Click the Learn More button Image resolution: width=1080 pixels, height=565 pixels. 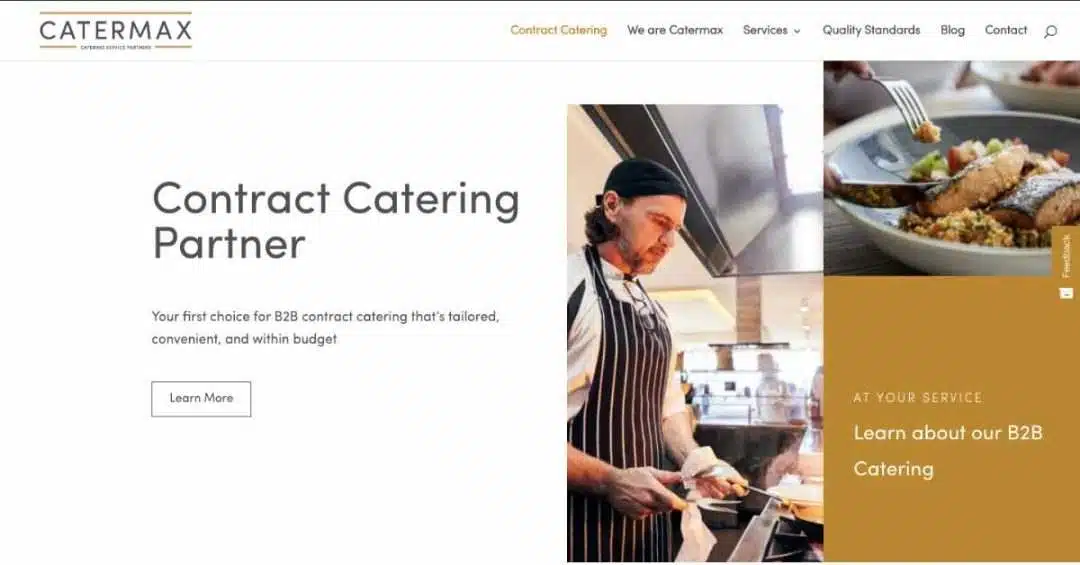click(201, 399)
